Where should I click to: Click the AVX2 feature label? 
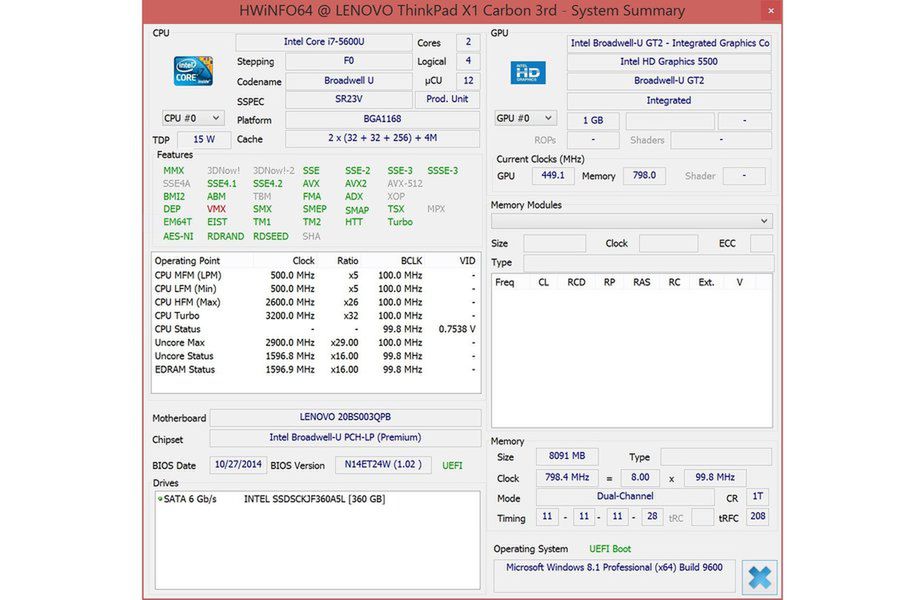click(x=356, y=184)
